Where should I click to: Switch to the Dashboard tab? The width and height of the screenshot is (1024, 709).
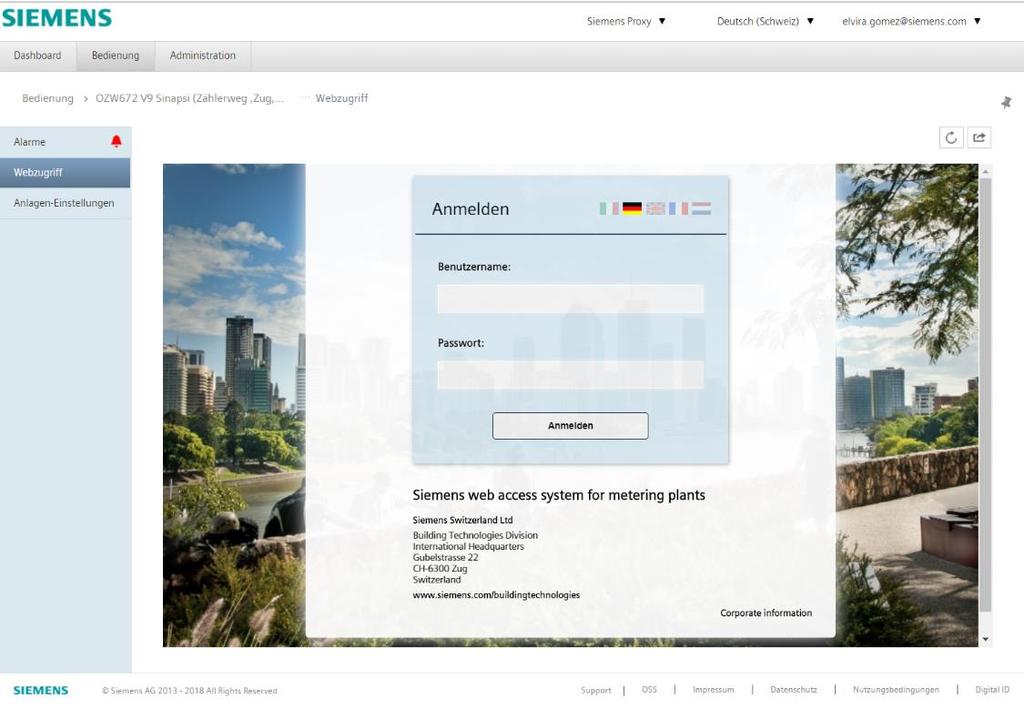tap(37, 55)
